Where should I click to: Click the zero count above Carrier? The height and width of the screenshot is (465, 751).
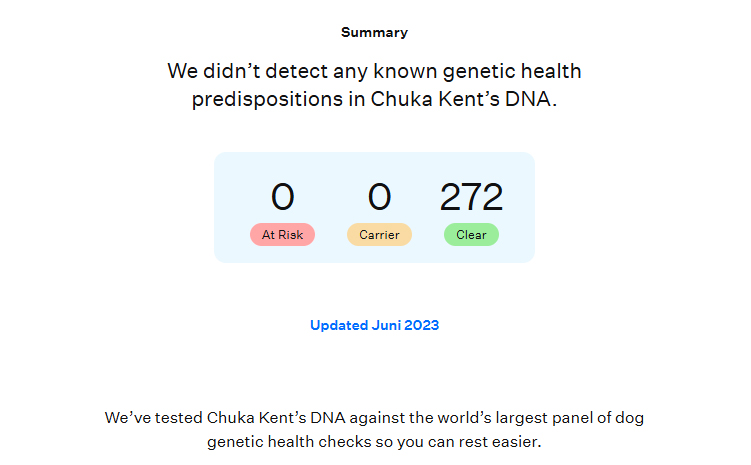379,196
